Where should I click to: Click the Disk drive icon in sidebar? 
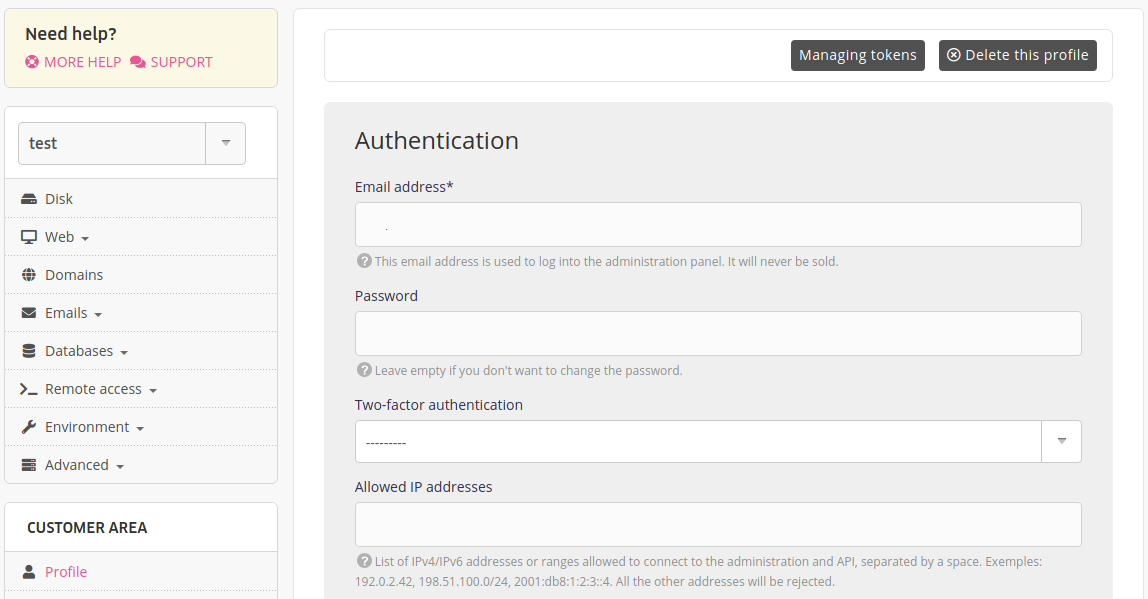coord(28,199)
